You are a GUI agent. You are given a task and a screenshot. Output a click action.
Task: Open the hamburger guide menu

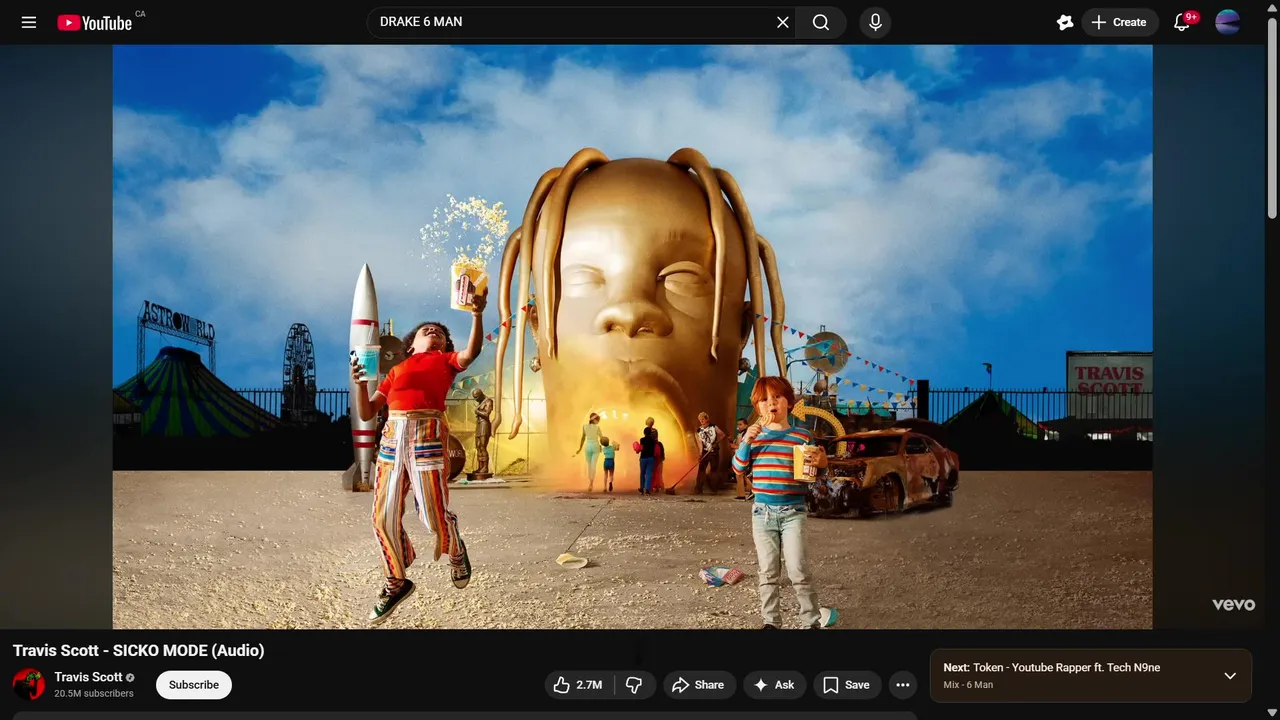pos(29,22)
